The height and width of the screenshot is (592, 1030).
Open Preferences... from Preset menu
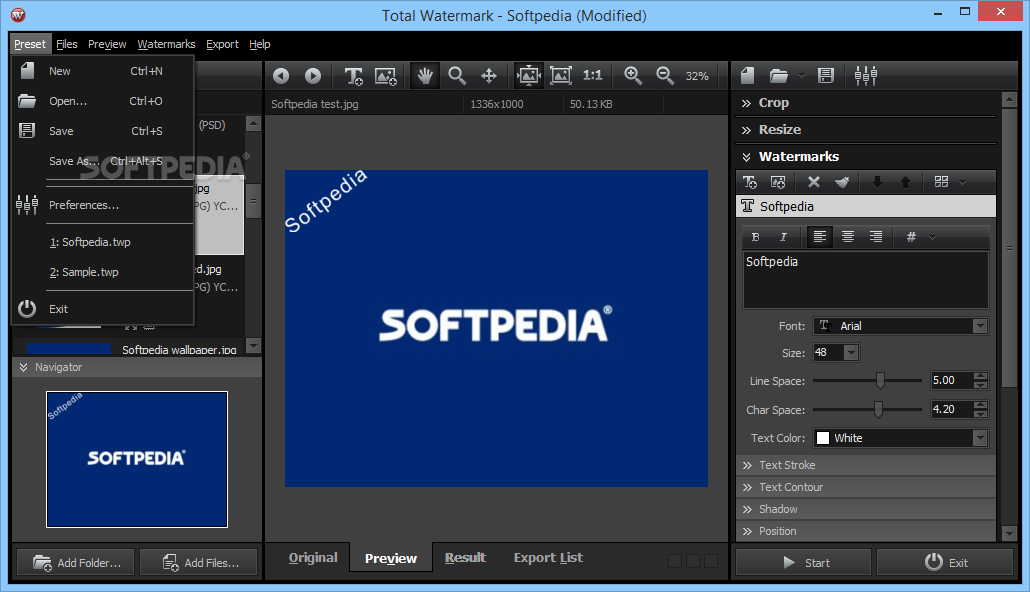click(x=103, y=205)
